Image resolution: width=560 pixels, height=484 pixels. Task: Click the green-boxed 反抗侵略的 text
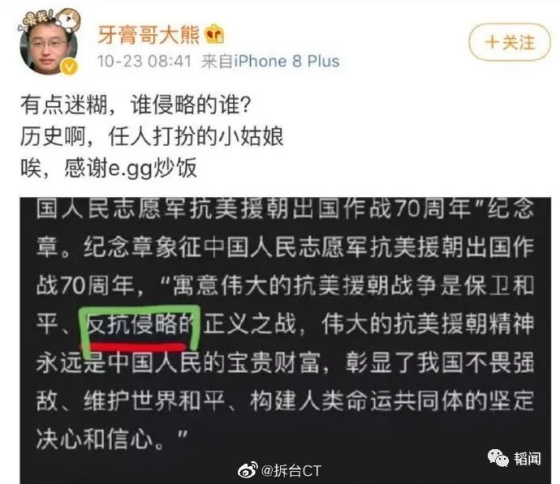(139, 325)
